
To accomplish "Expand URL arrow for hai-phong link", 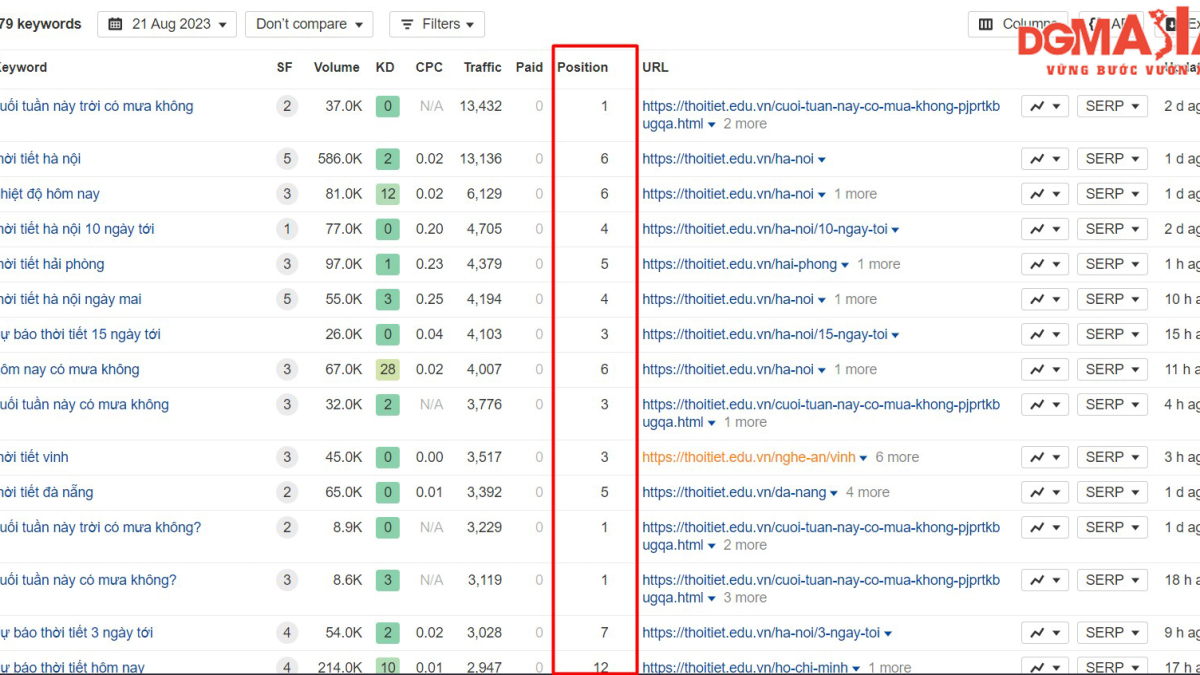I will (845, 265).
